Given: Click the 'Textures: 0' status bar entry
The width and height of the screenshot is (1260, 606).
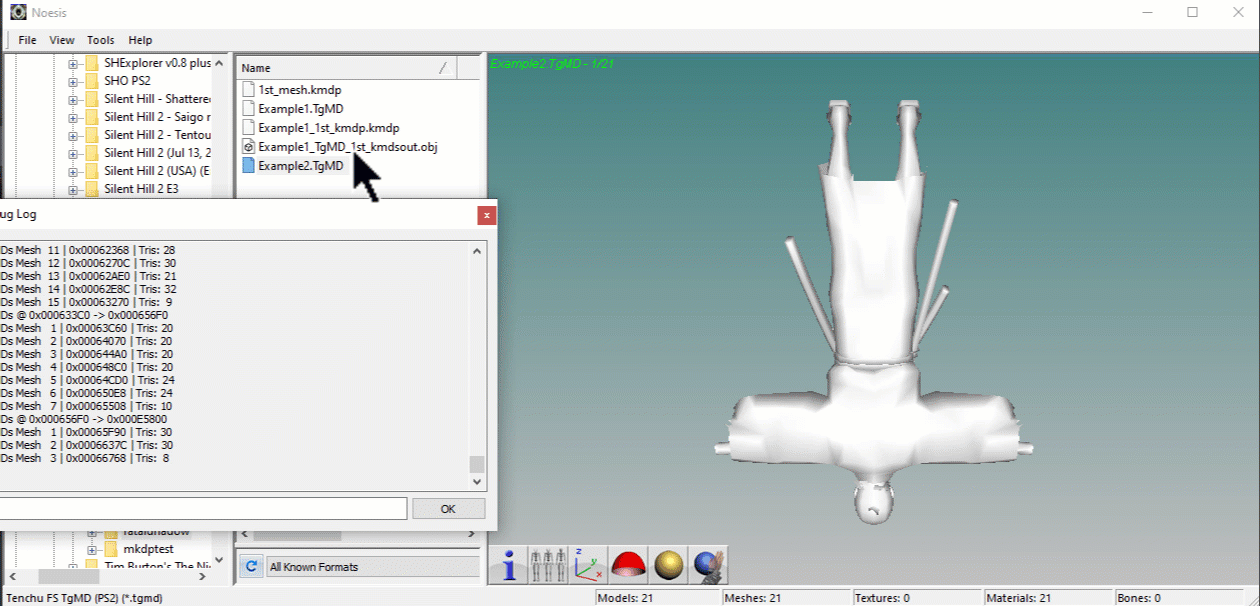Looking at the screenshot, I should coord(915,598).
